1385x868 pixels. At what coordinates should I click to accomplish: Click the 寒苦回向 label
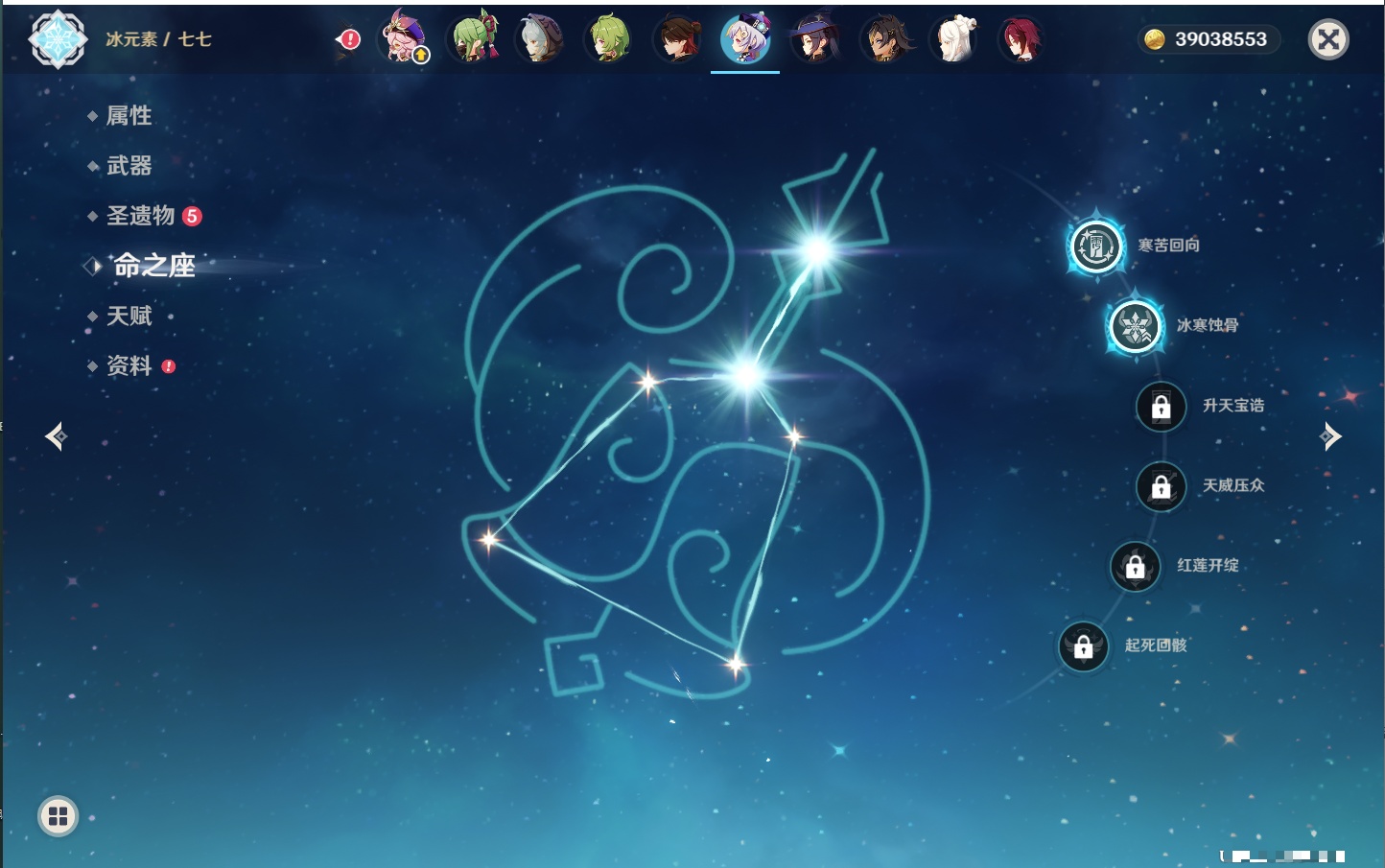coord(1168,246)
